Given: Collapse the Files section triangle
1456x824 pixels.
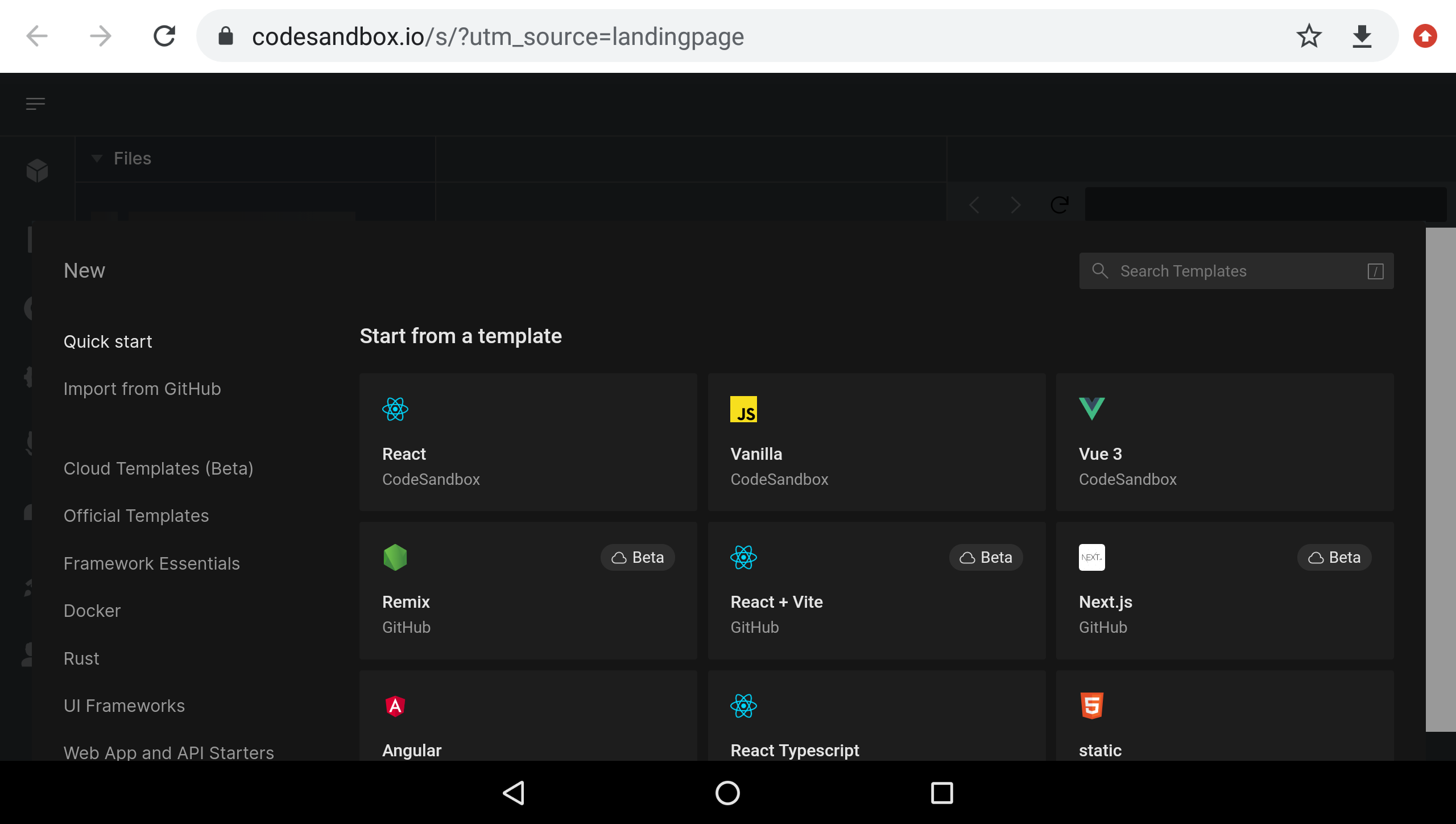Looking at the screenshot, I should [x=97, y=158].
